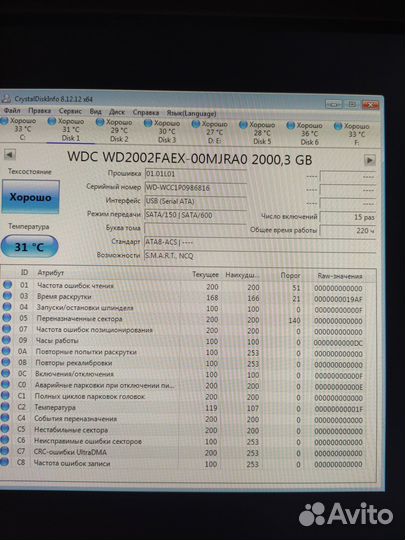Click status icon for Частота ошибок записи row
This screenshot has width=405, height=540.
[x=4, y=462]
